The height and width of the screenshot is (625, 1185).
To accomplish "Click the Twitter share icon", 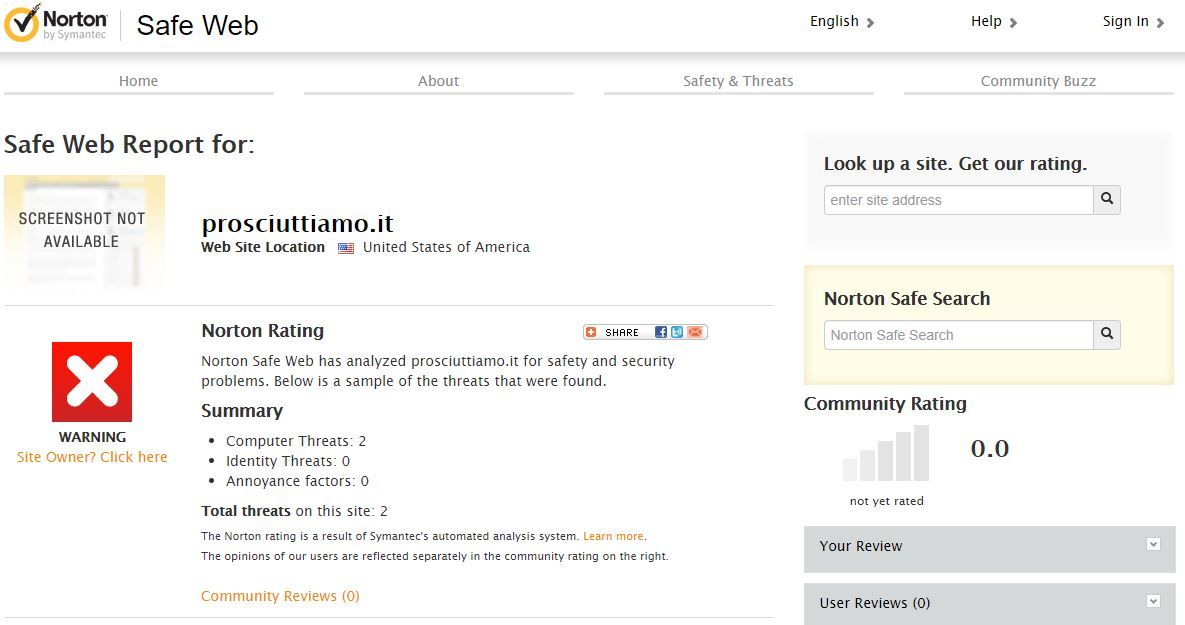I will coord(677,332).
